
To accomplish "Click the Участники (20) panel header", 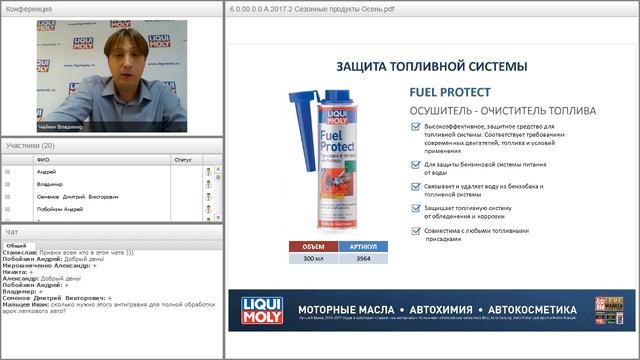I will pos(112,146).
